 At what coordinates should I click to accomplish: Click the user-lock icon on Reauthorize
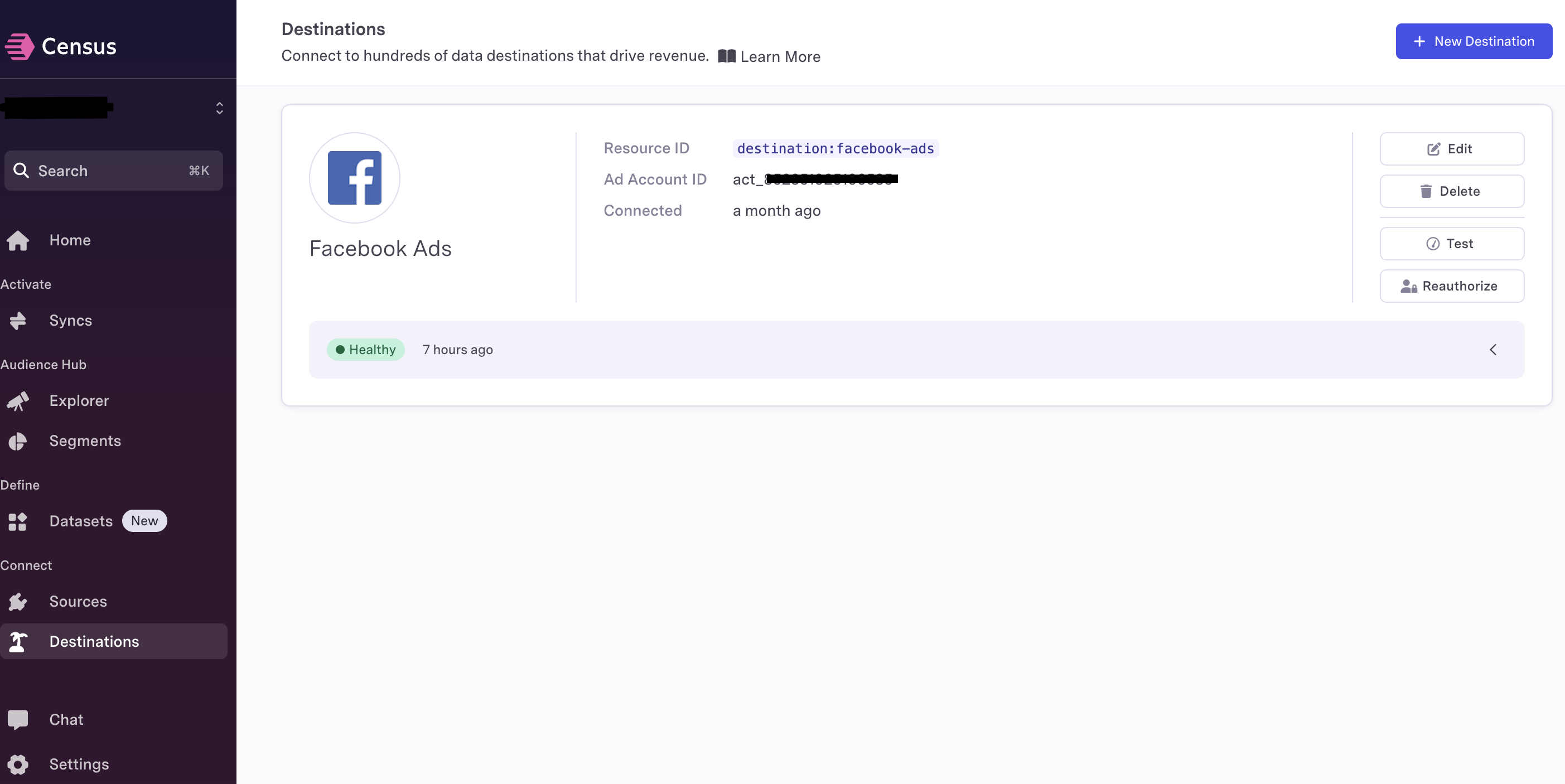click(1409, 286)
